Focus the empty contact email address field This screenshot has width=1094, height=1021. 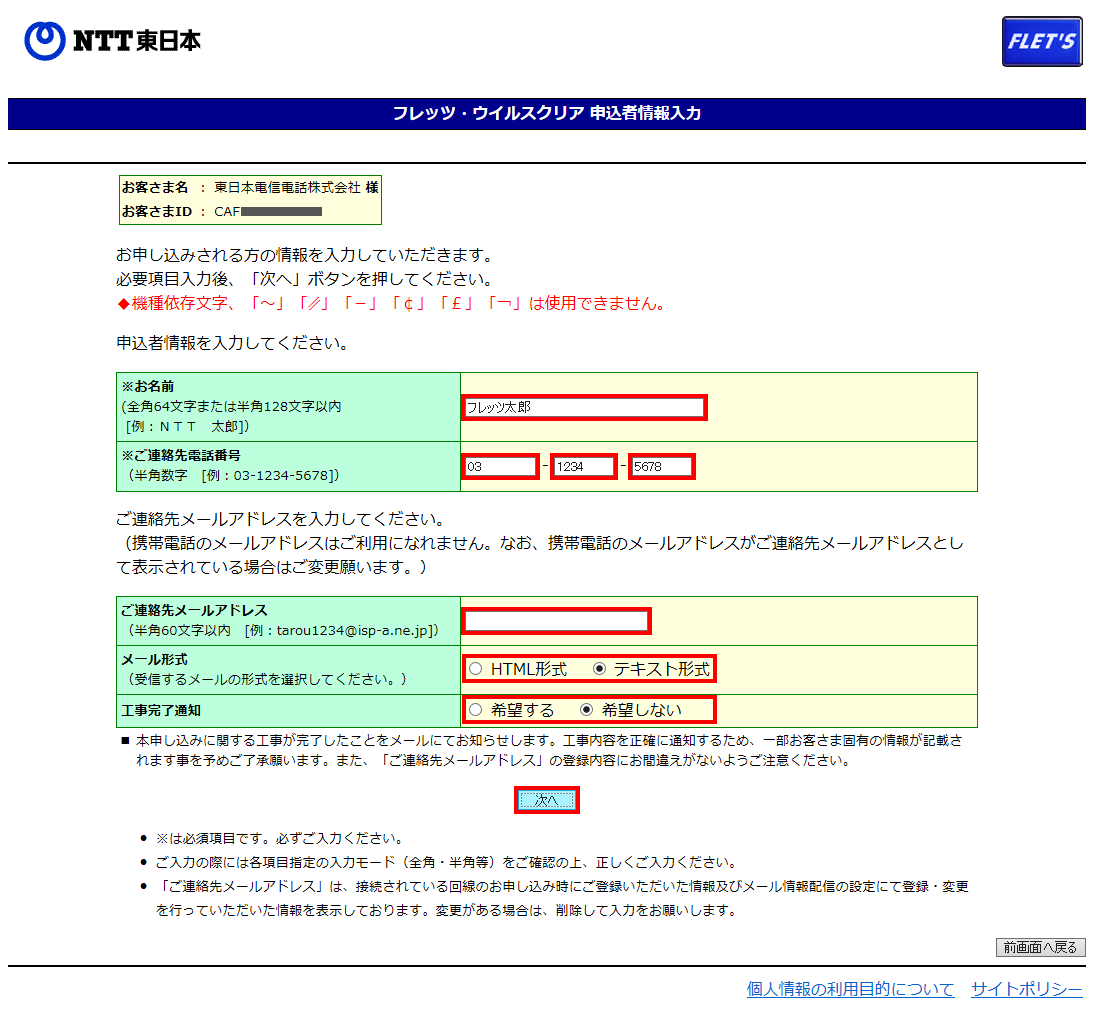[x=557, y=621]
